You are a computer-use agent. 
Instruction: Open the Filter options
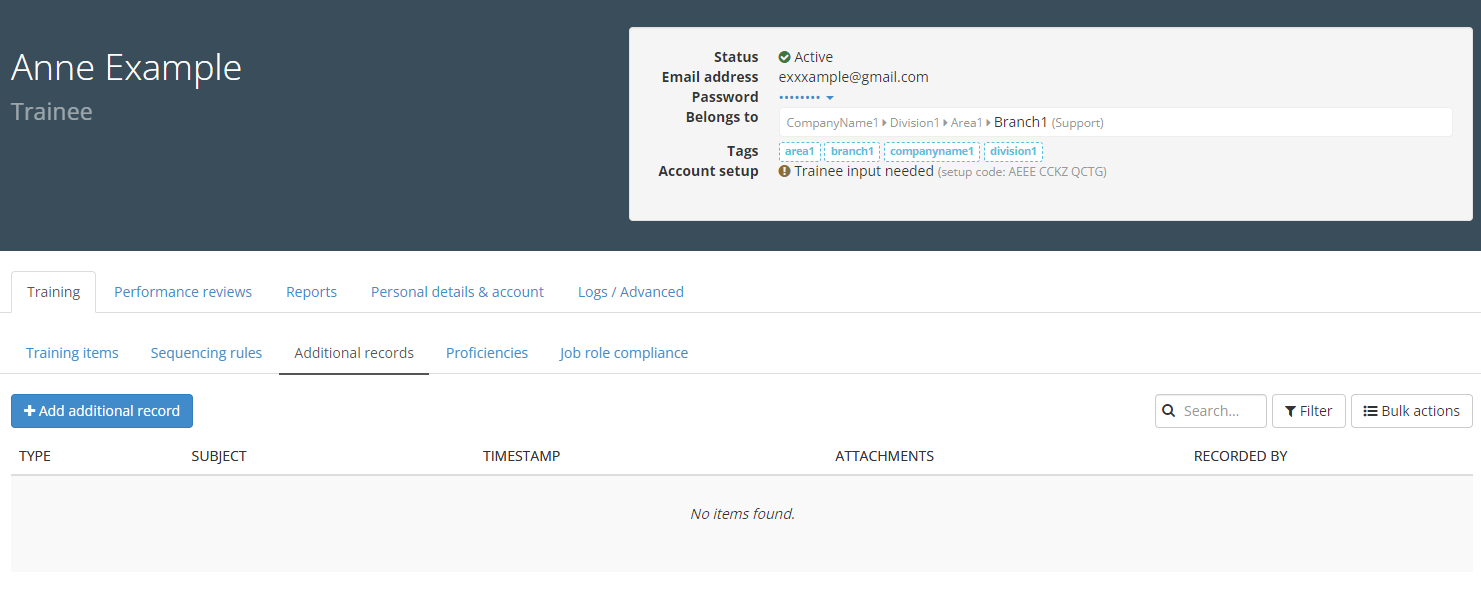click(x=1308, y=411)
